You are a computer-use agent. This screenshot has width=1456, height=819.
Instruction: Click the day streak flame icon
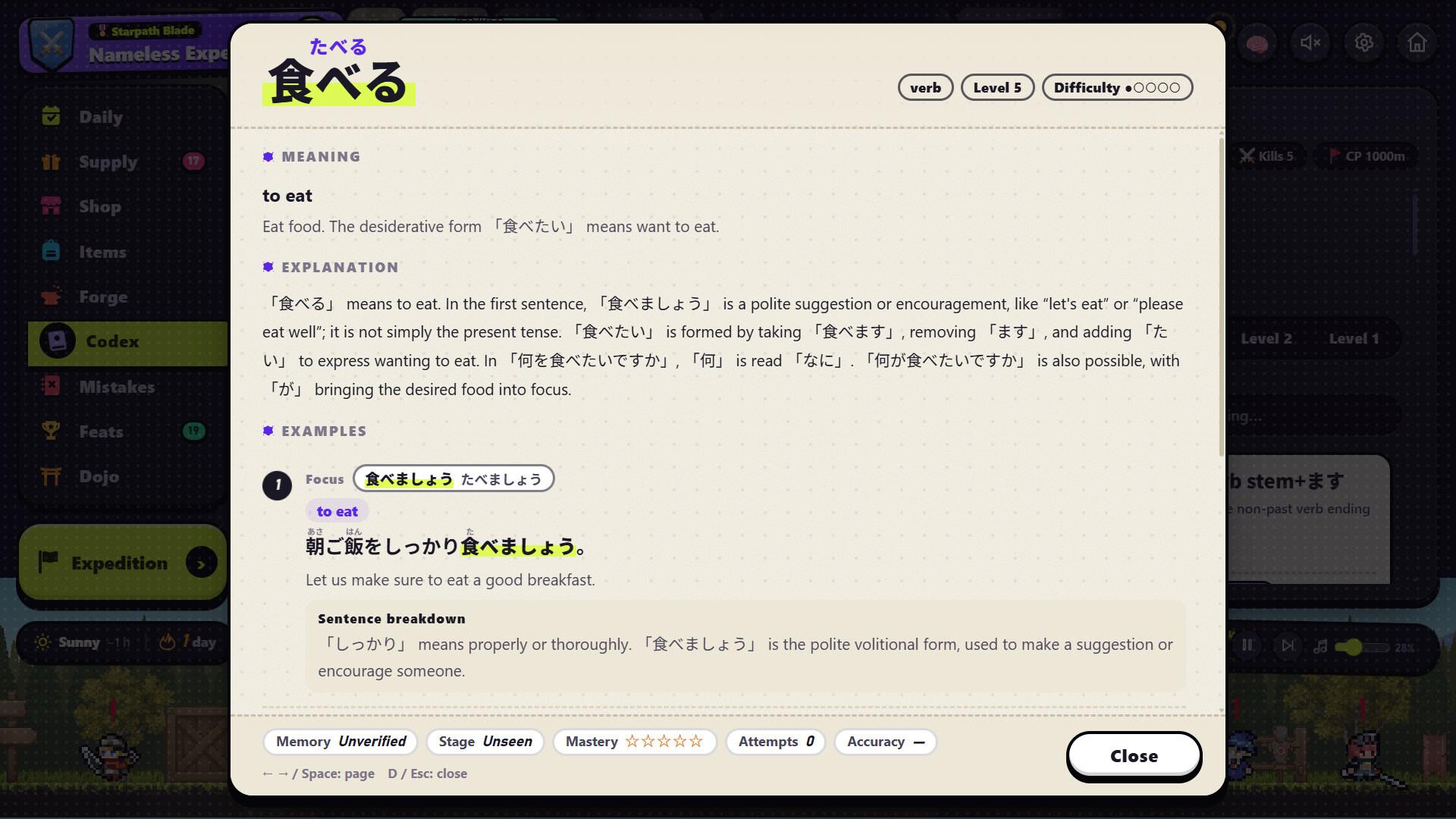pos(167,642)
